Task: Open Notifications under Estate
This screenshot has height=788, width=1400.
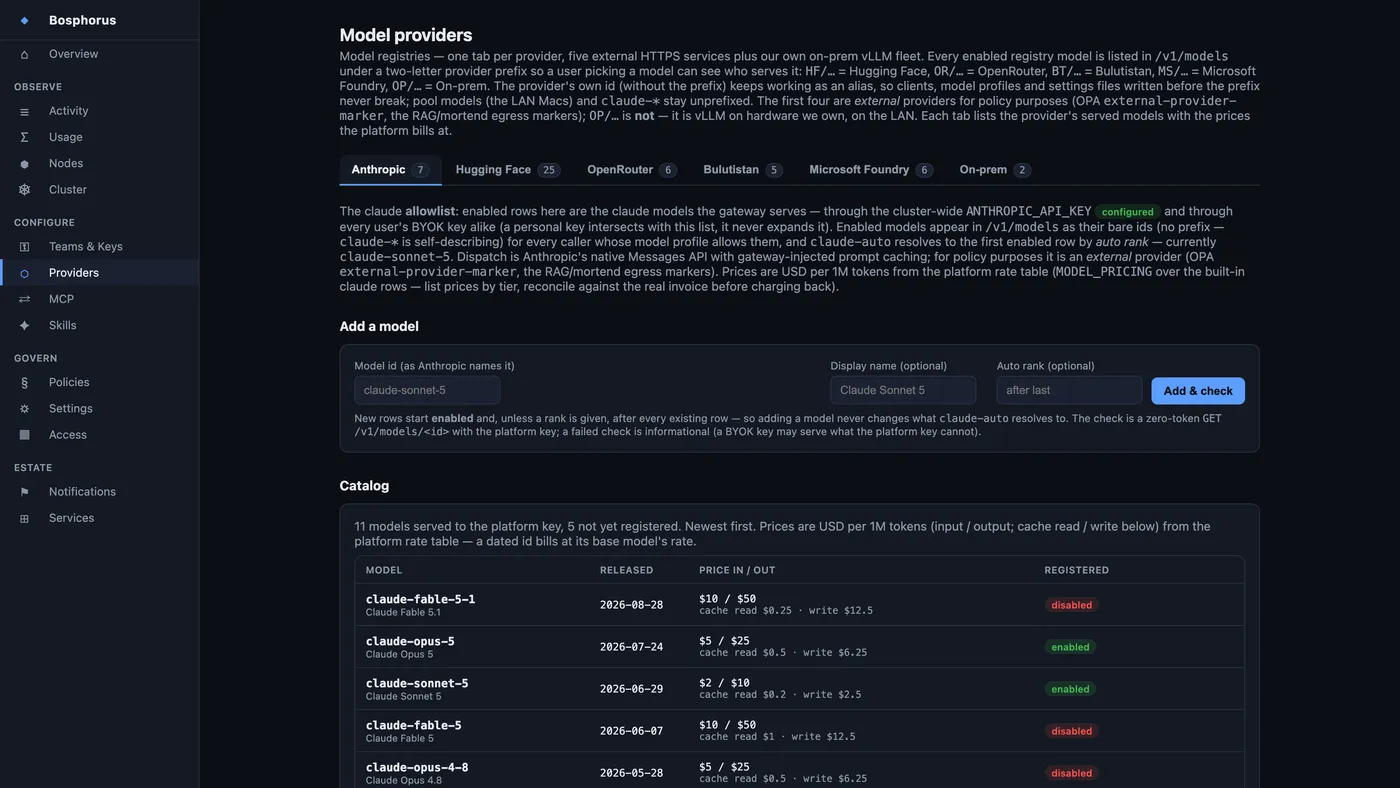Action: 99,491
